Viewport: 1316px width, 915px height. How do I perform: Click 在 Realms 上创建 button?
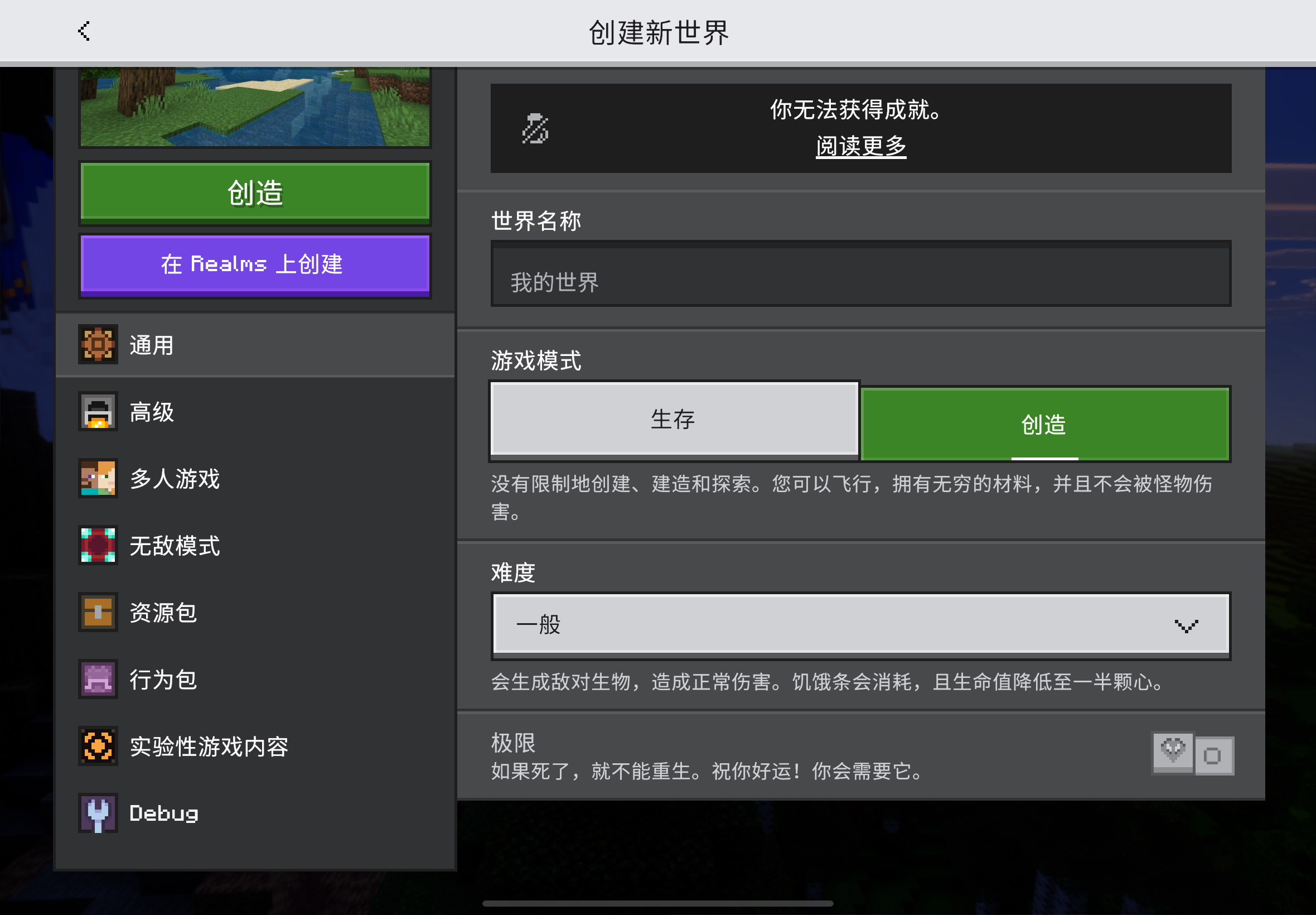(x=255, y=265)
